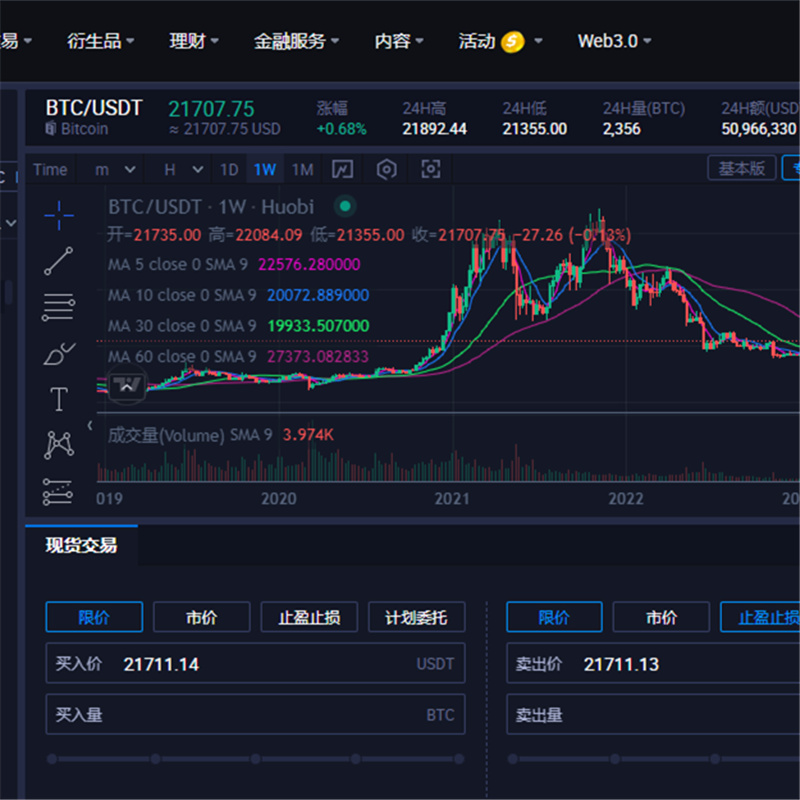Click the 2020 time axis label

(279, 498)
